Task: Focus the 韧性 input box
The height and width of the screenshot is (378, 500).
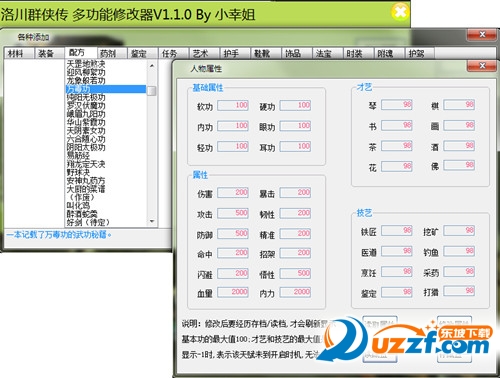Action: [295, 213]
